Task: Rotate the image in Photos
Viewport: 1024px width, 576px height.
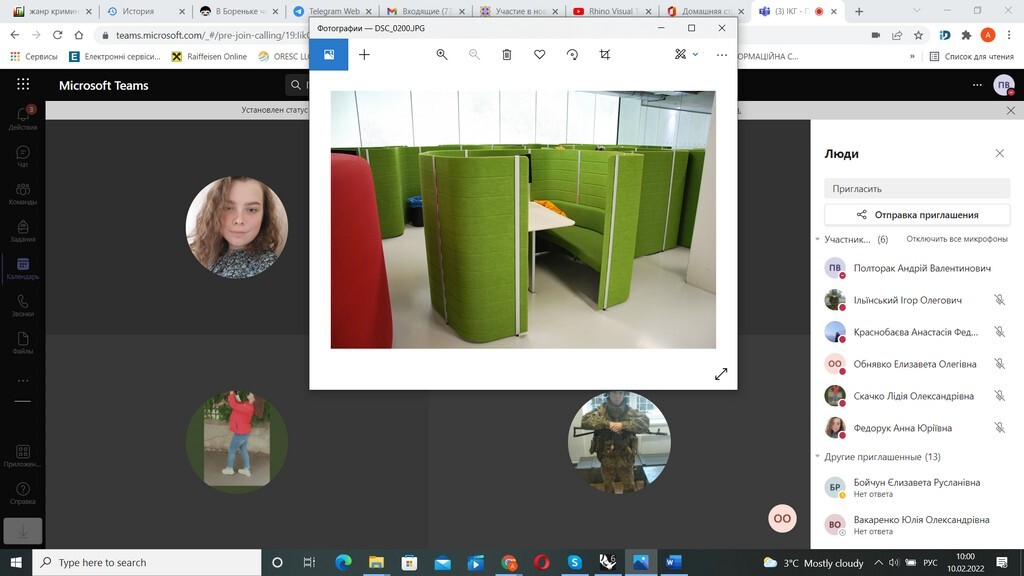Action: (572, 55)
